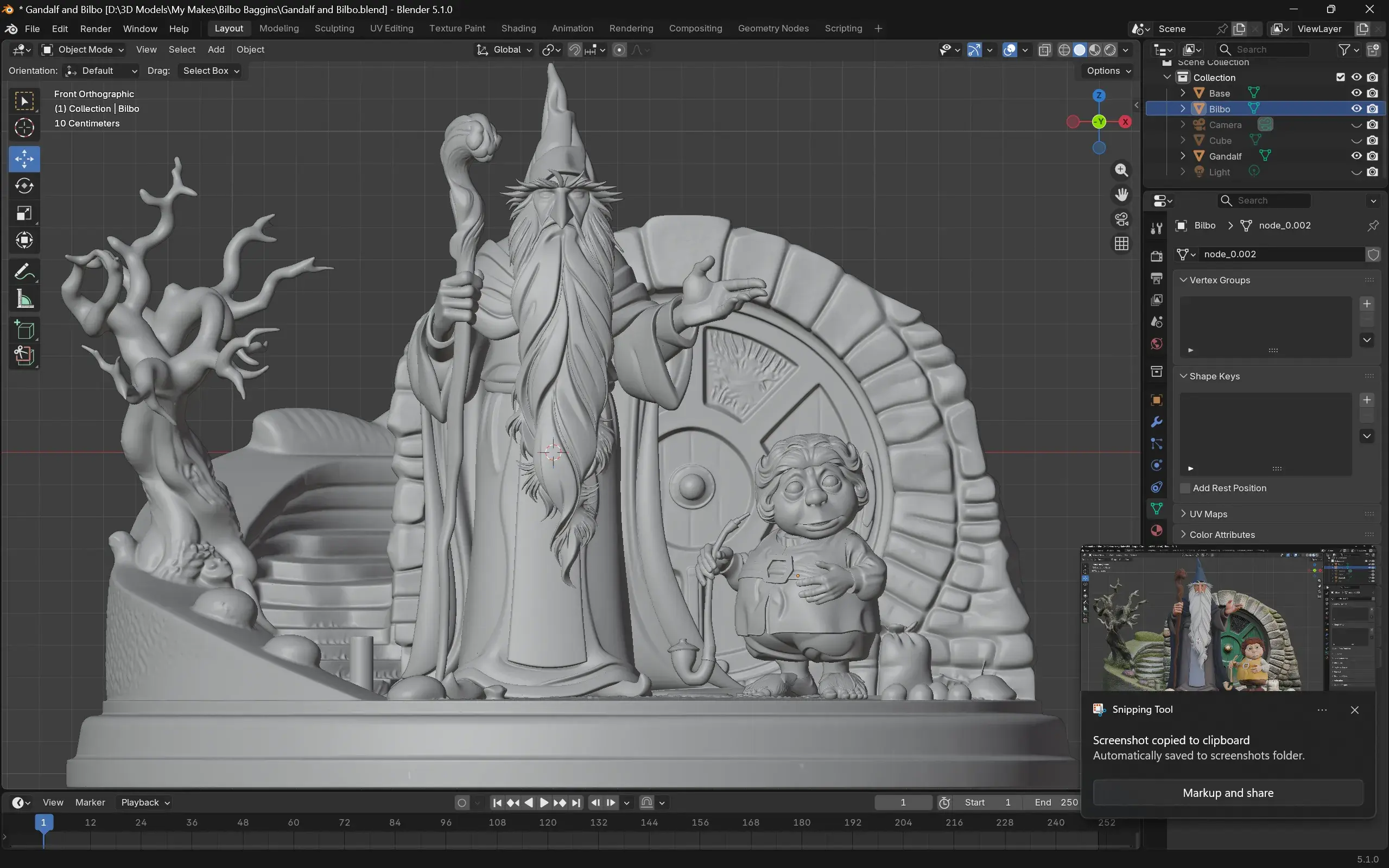Add a new shape key

(1367, 400)
